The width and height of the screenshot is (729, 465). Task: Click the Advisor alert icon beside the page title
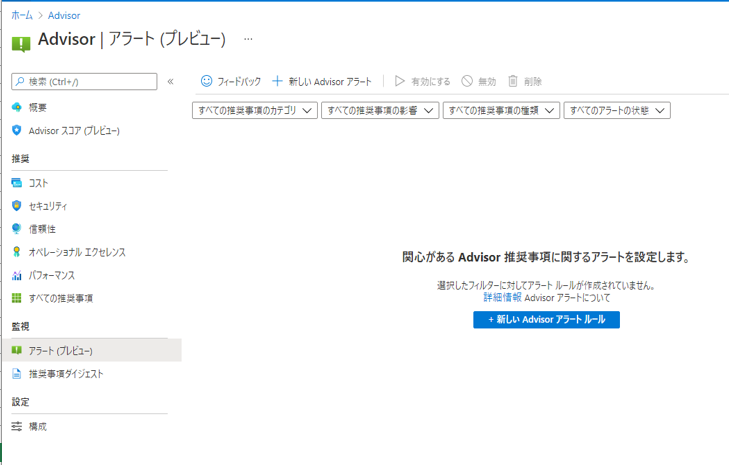coord(21,44)
